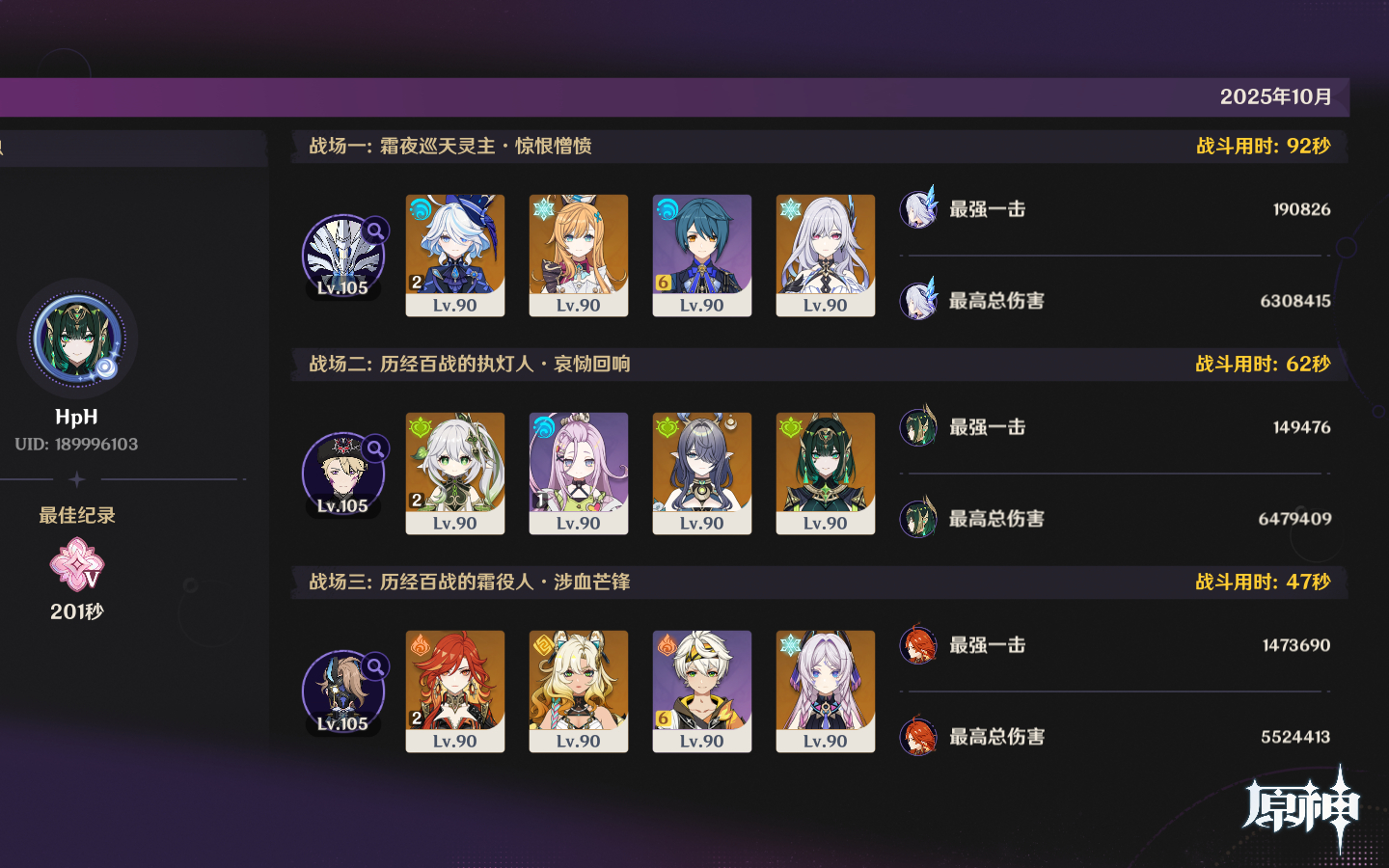Click the 最强一击 red-haired icon in battle three
Screen dimensions: 1389x868
coord(918,644)
